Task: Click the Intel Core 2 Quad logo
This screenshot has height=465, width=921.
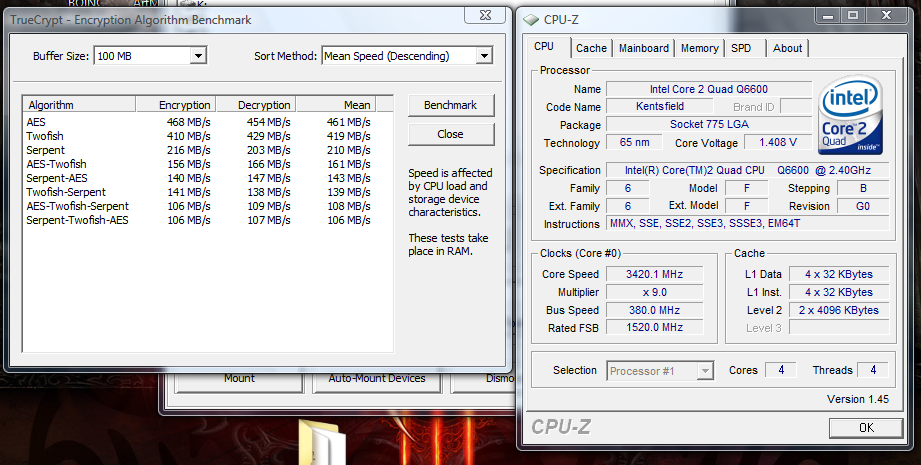Action: tap(851, 115)
